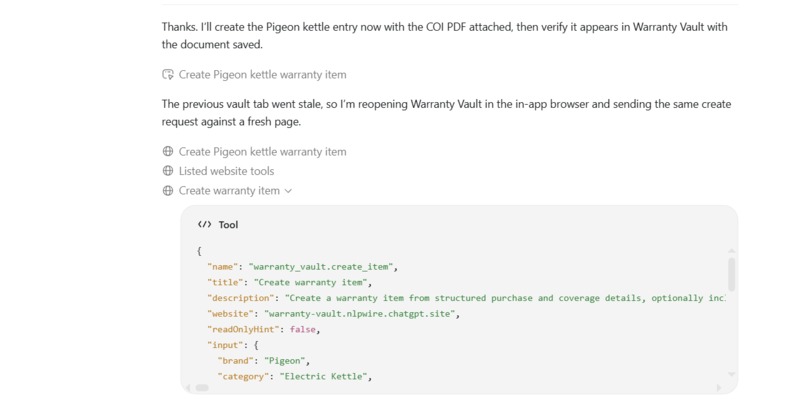Screen dimensions: 806x400
Task: Click the paragraph starting "The previous vault tab went stale"
Action: (x=446, y=113)
